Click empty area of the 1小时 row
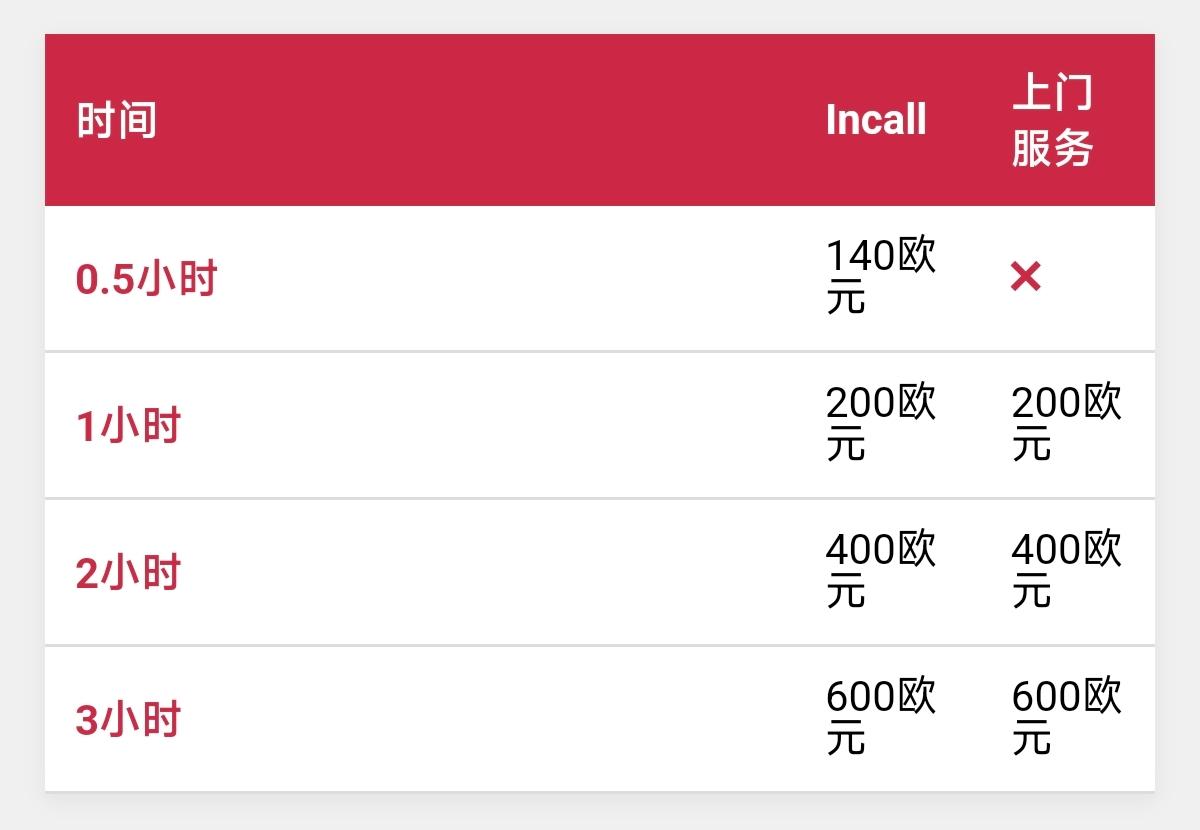This screenshot has height=830, width=1200. pos(500,425)
